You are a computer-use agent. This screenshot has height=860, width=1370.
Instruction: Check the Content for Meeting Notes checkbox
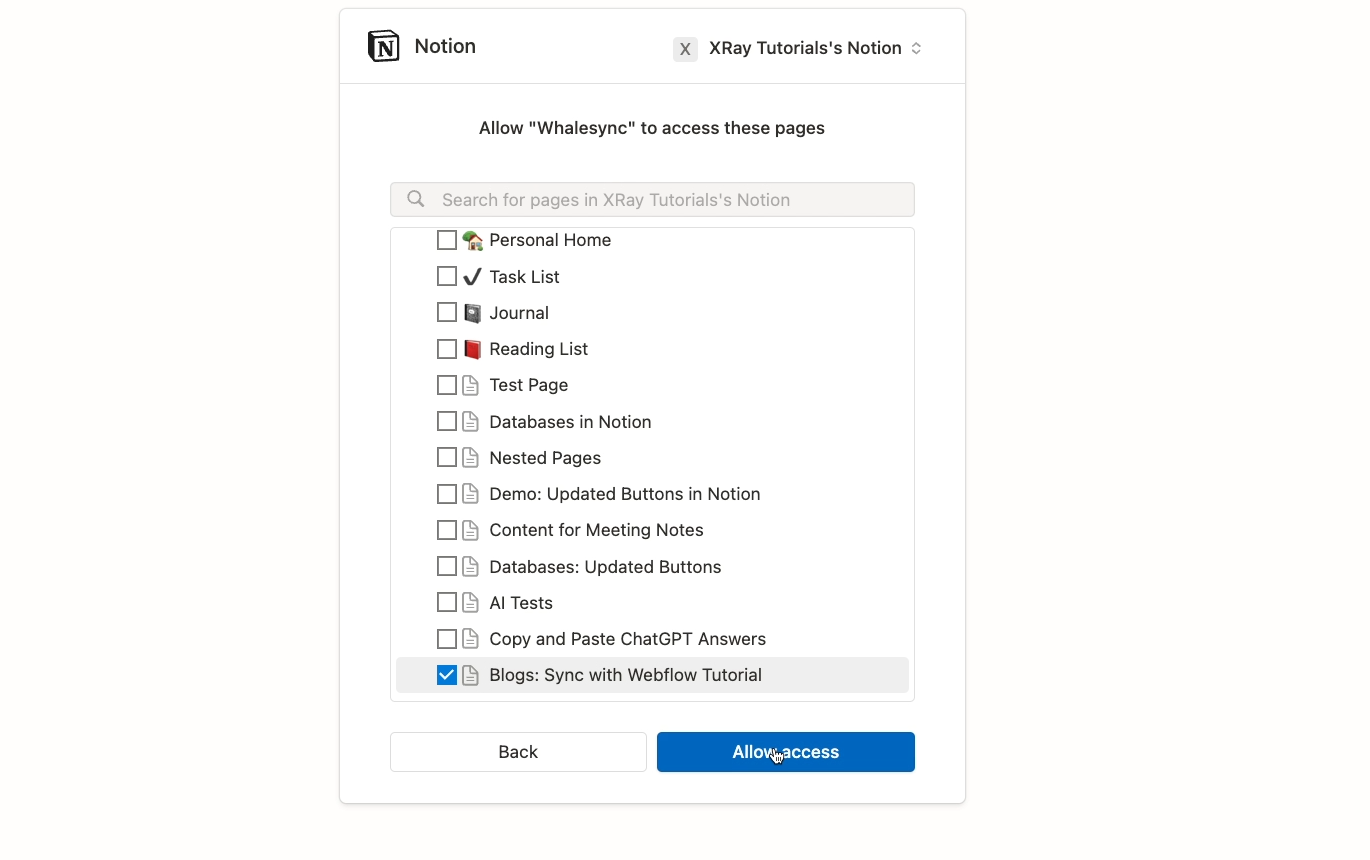coord(447,530)
